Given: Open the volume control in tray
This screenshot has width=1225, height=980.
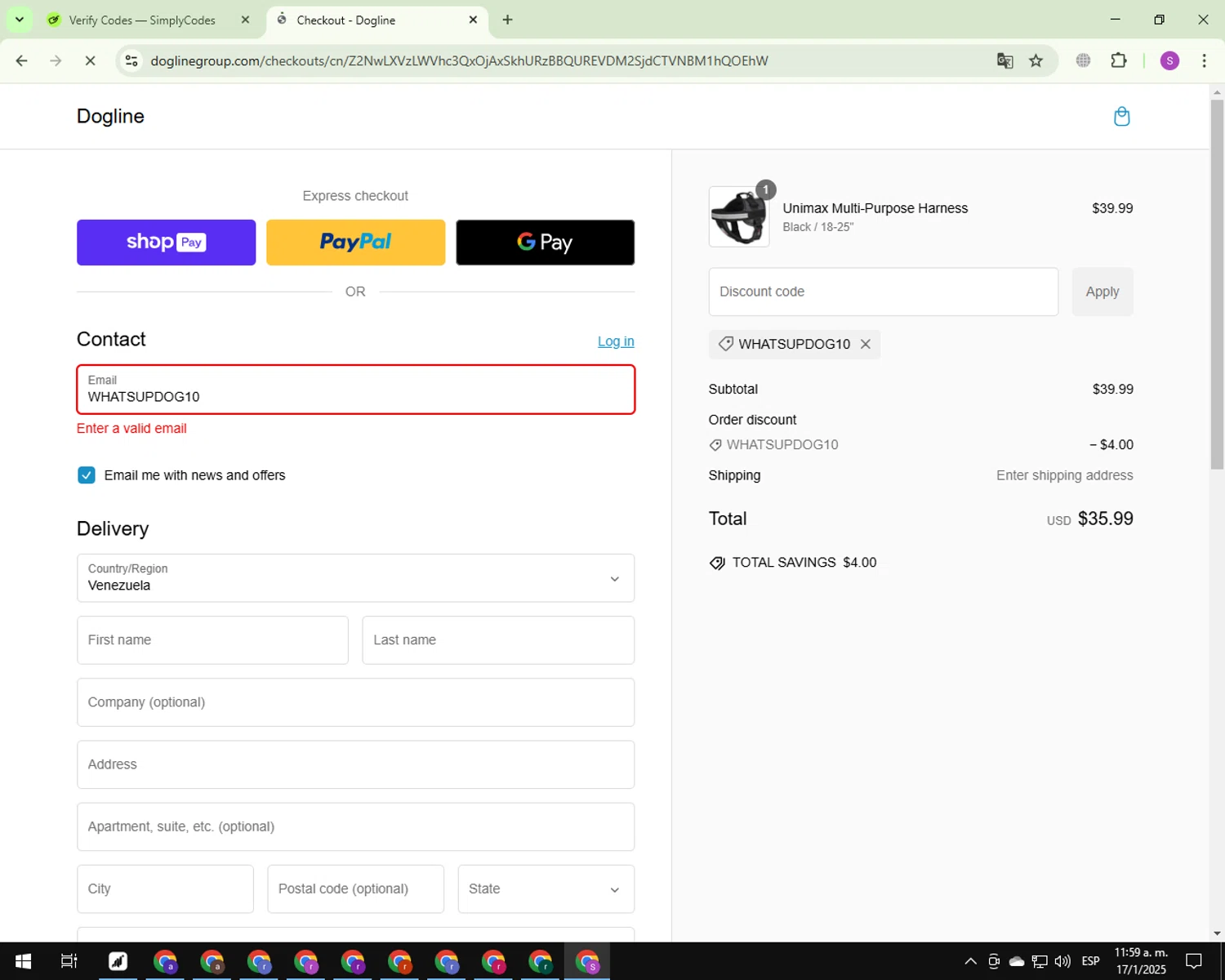Looking at the screenshot, I should pos(1062,961).
